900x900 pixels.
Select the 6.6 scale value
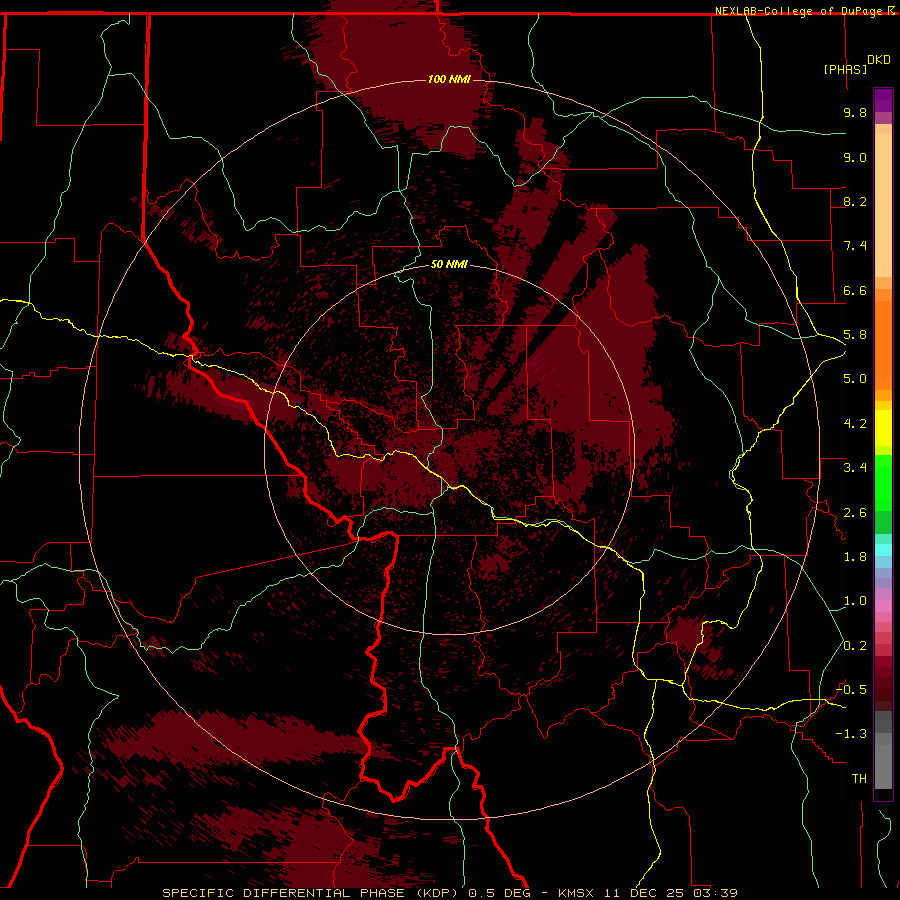pos(855,290)
